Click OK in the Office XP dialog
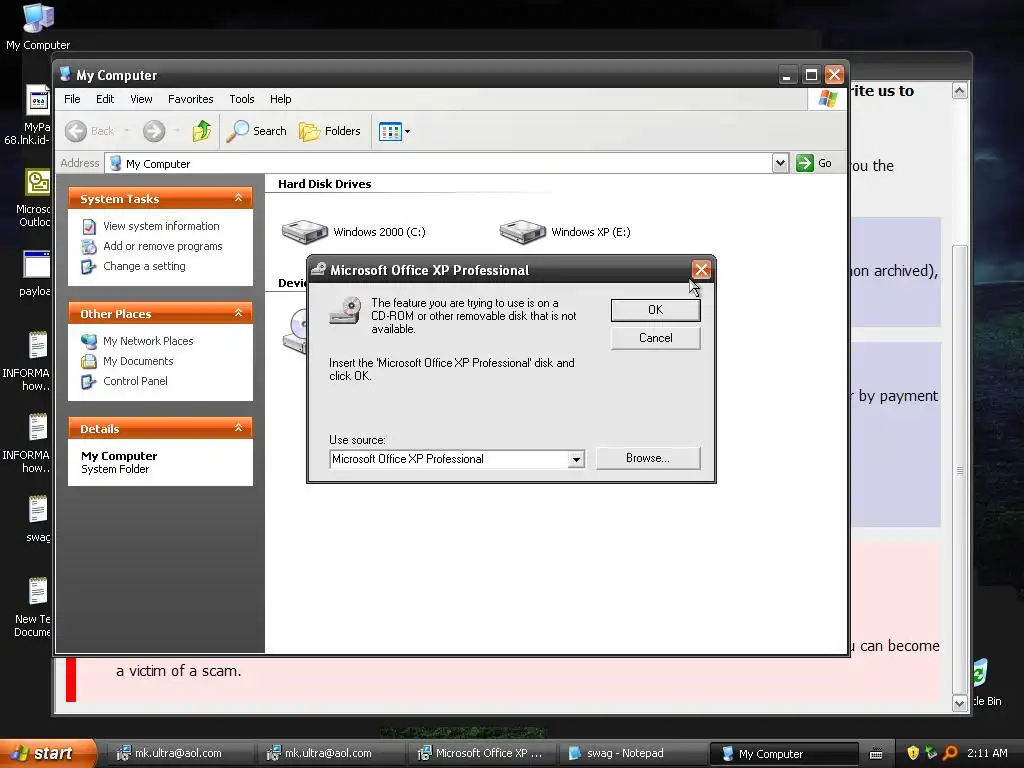Screen dimensions: 1024x768 [x=655, y=310]
